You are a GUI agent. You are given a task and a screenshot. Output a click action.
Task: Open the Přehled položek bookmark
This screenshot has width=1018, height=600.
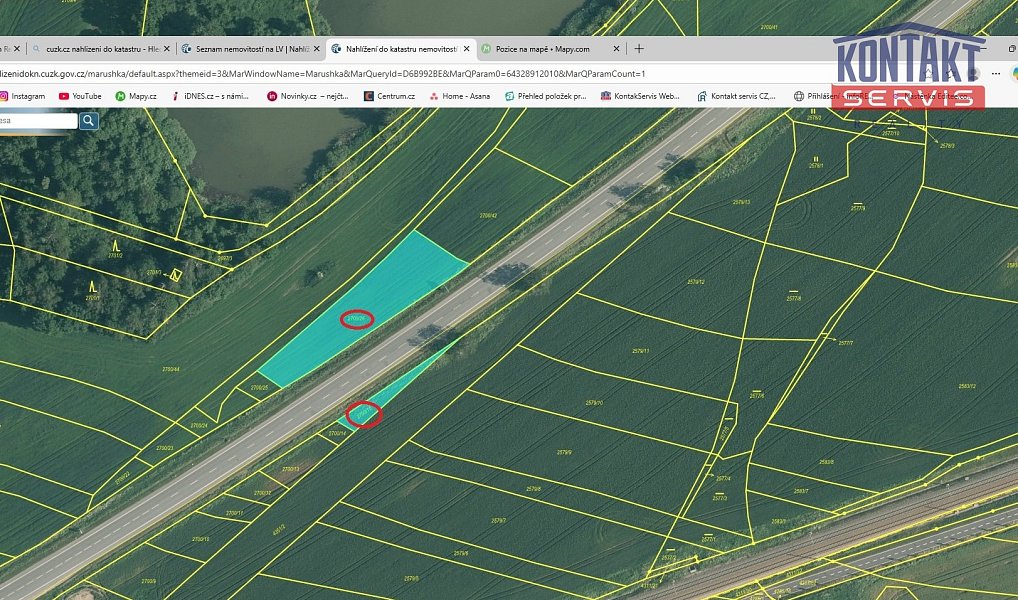point(545,96)
